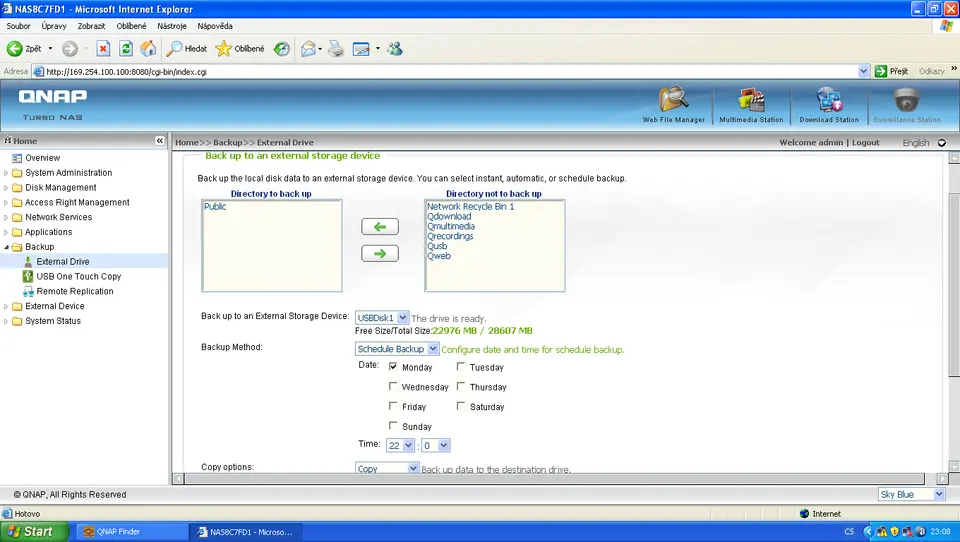960x542 pixels.
Task: Uncheck the Monday checkbox
Action: [393, 367]
